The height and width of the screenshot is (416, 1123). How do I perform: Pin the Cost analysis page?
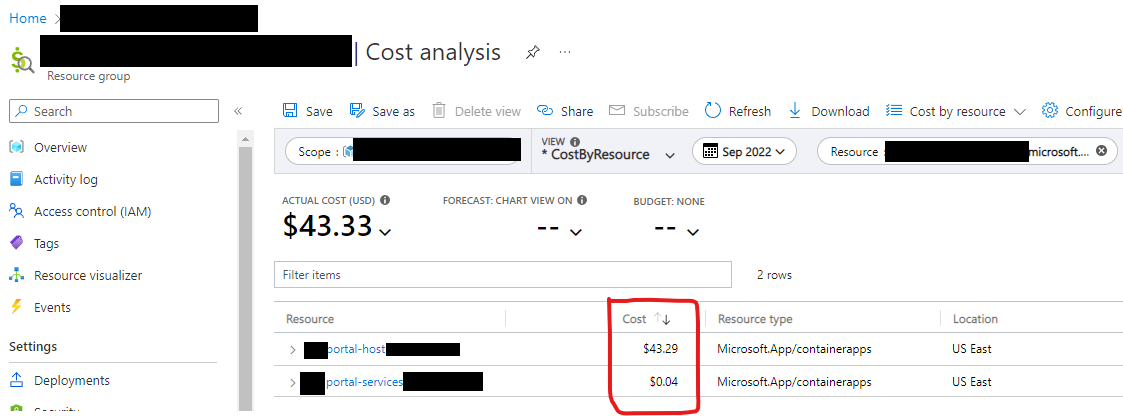[x=532, y=52]
